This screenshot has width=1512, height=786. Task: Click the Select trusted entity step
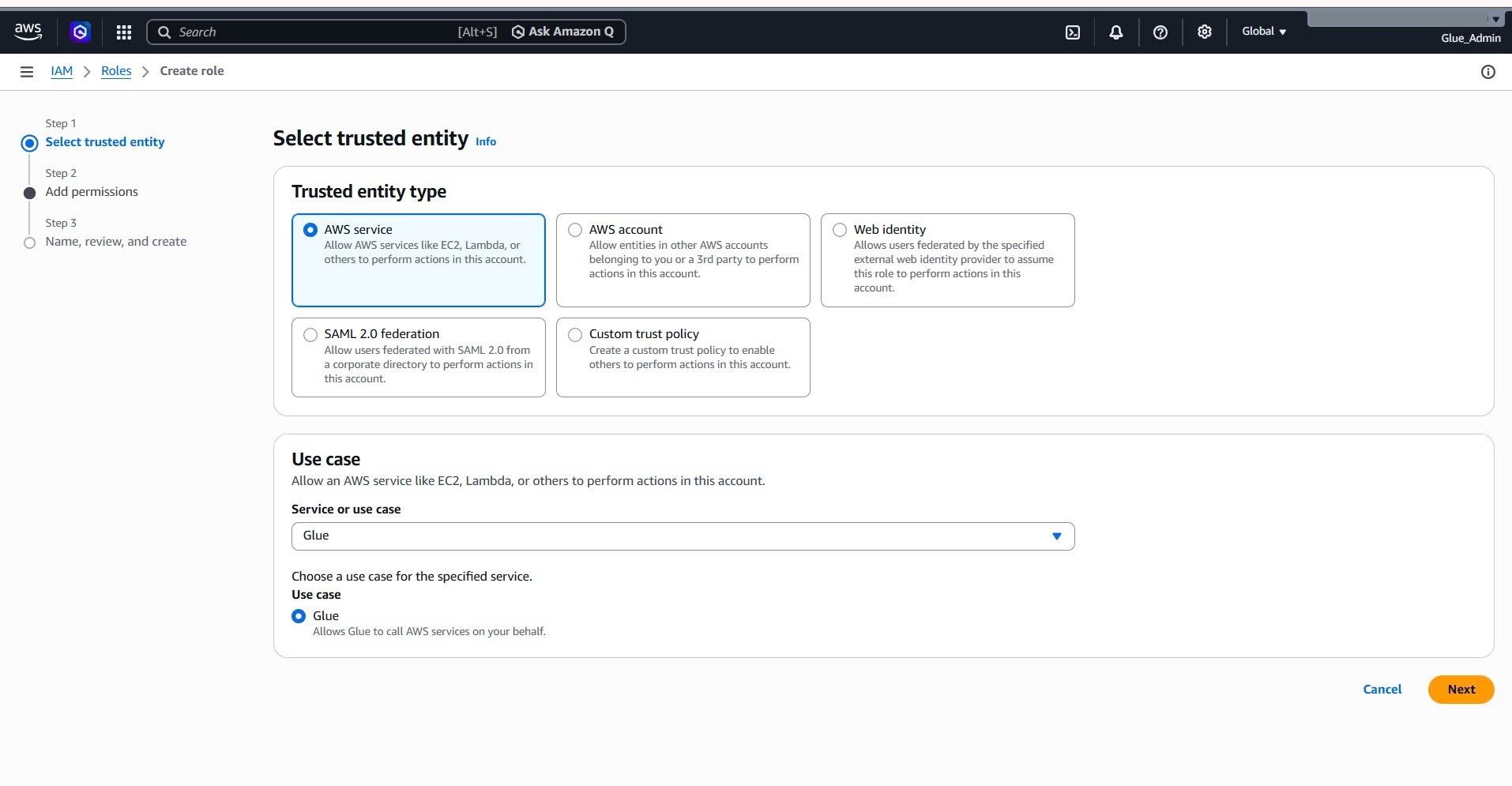point(105,142)
